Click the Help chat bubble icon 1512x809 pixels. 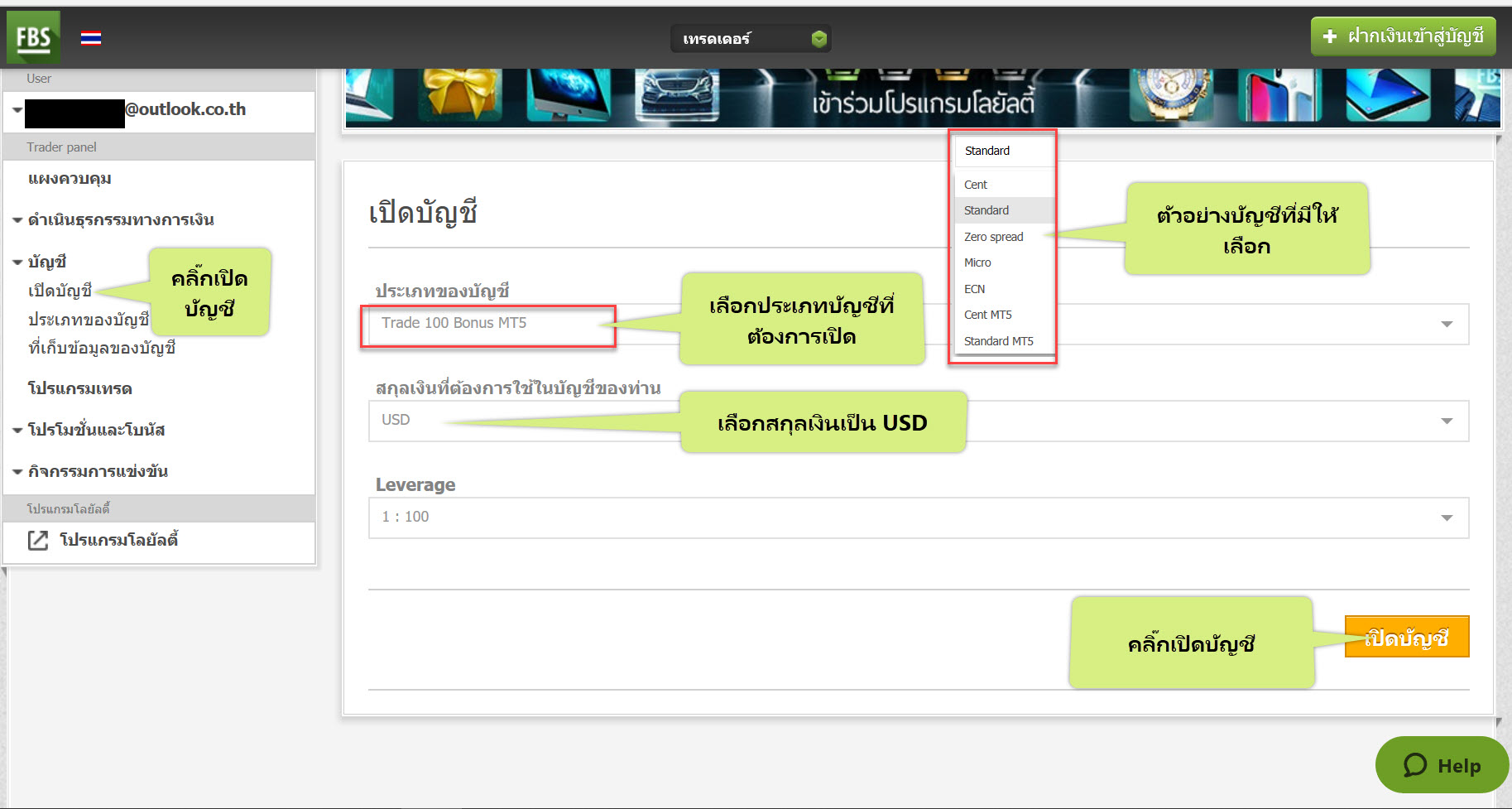point(1415,764)
